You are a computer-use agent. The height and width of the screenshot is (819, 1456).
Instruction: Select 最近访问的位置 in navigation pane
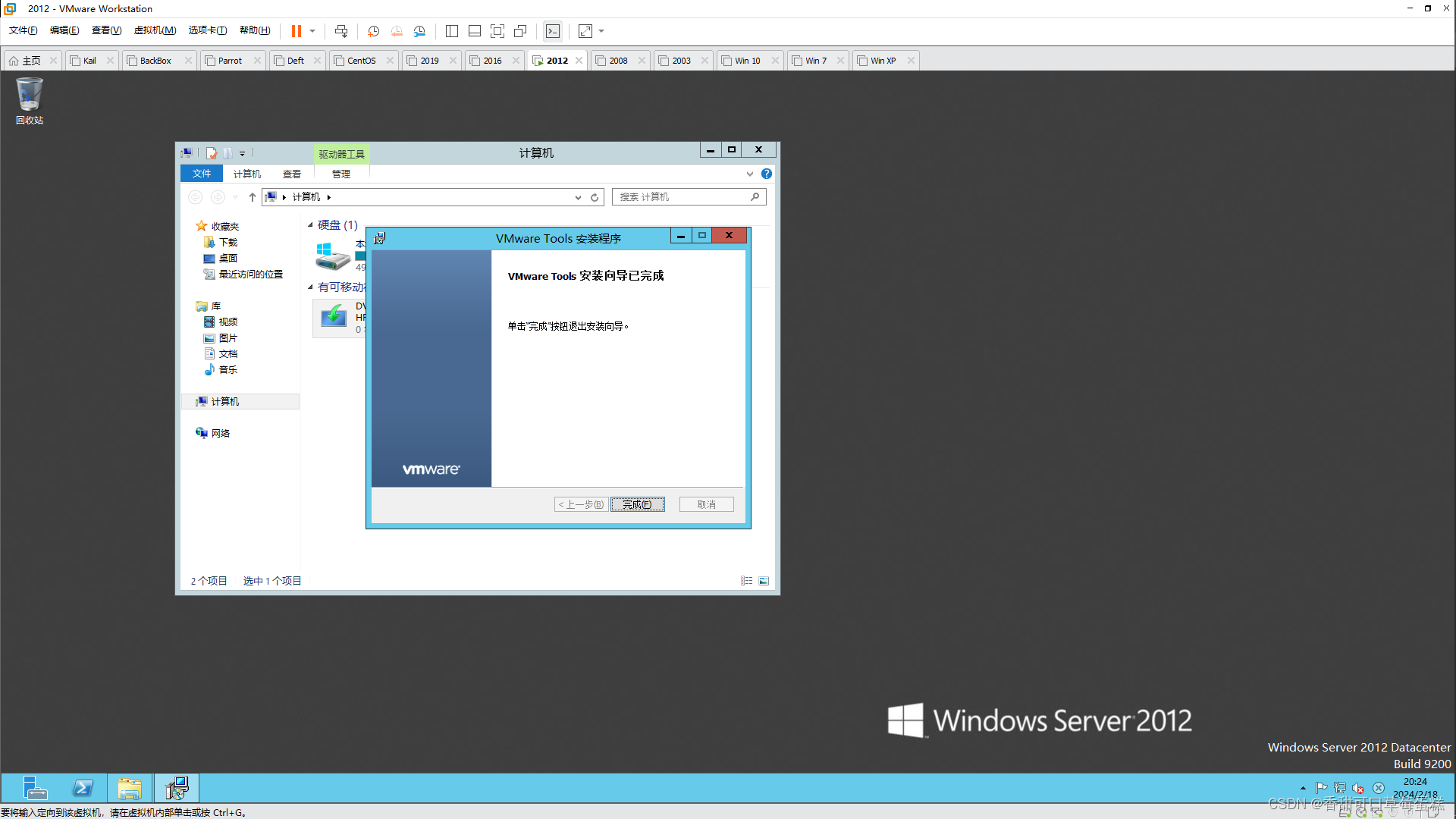[x=243, y=275]
